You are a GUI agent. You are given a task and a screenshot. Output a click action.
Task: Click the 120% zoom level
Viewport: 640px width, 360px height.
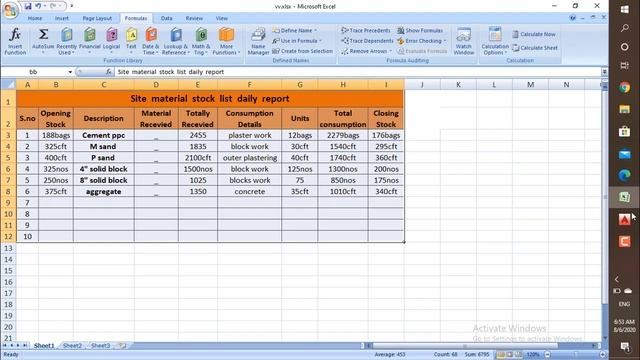(533, 355)
